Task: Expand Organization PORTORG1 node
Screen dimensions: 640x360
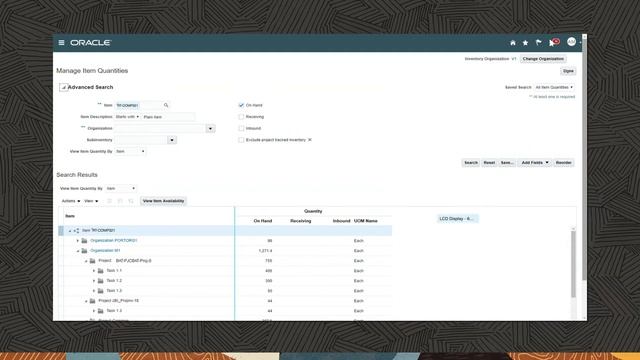Action: (x=78, y=241)
